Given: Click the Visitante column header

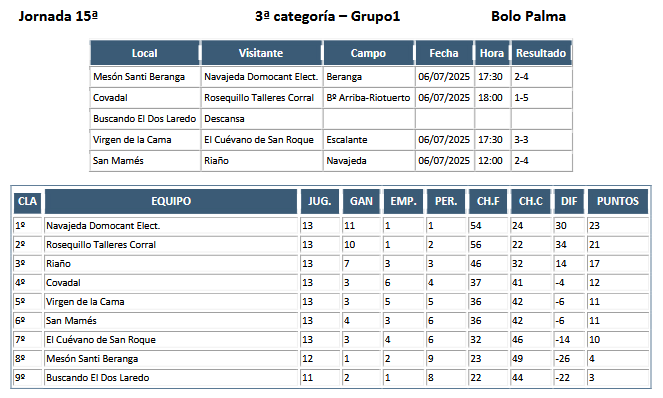Looking at the screenshot, I should click(261, 53).
